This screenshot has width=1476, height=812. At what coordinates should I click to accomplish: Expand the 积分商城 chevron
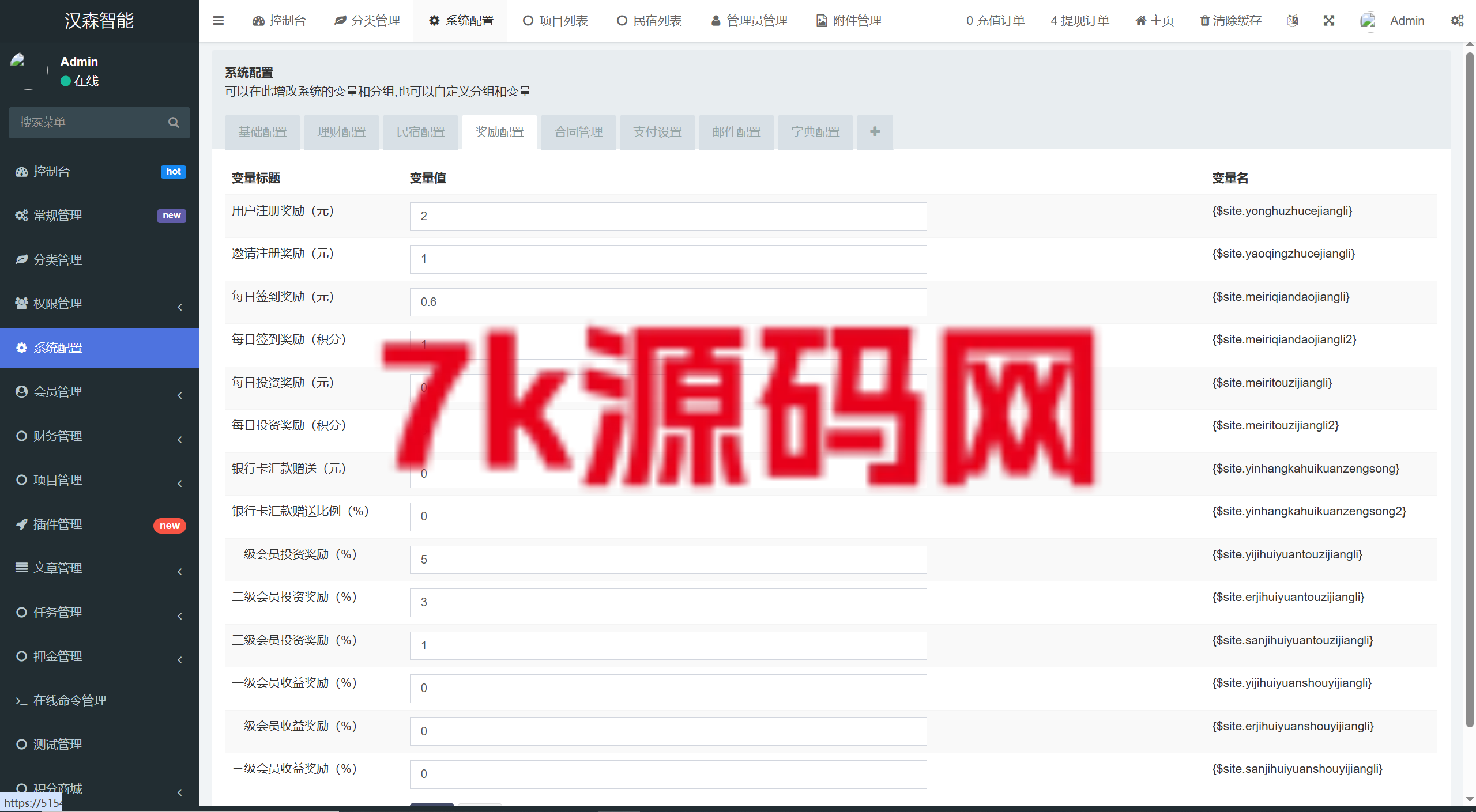pos(180,792)
